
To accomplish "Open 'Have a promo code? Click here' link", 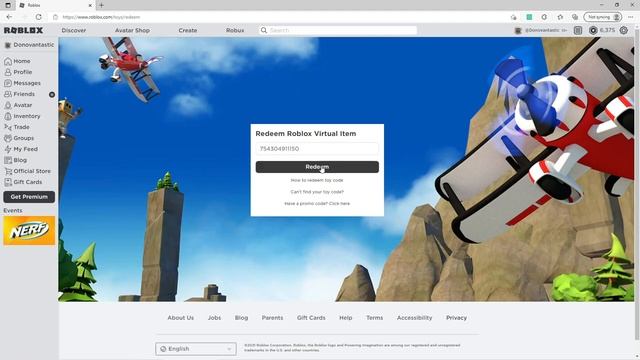I will pyautogui.click(x=317, y=203).
